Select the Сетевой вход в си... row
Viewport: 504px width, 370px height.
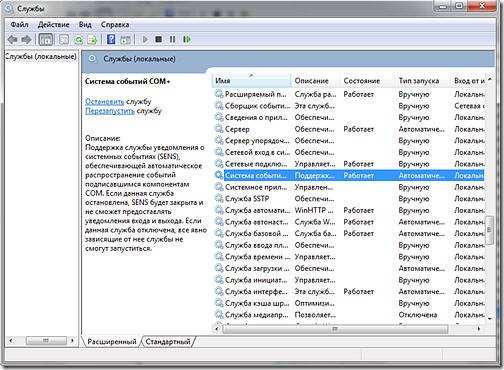point(349,152)
